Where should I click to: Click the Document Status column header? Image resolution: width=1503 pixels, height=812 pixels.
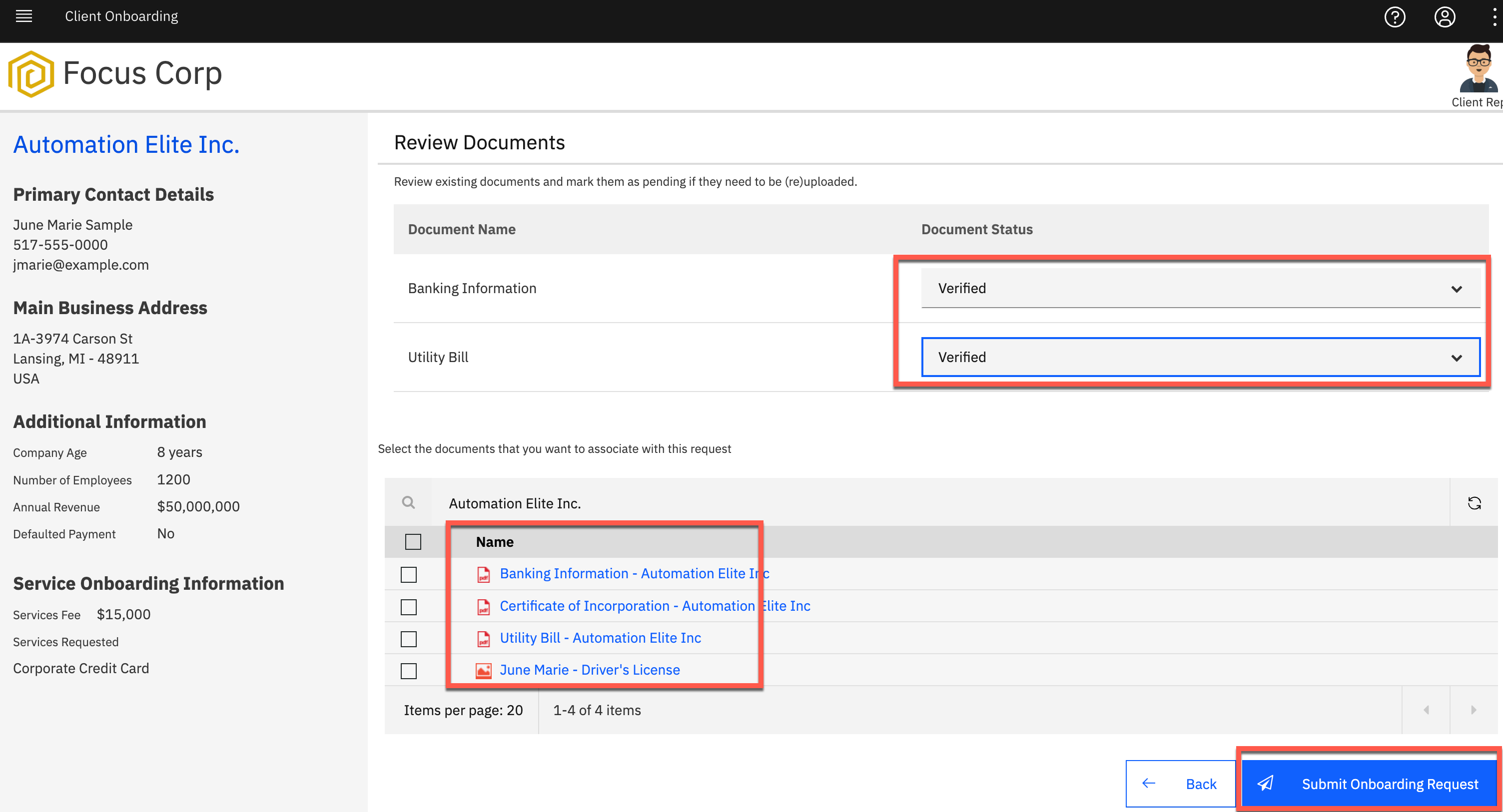point(977,229)
